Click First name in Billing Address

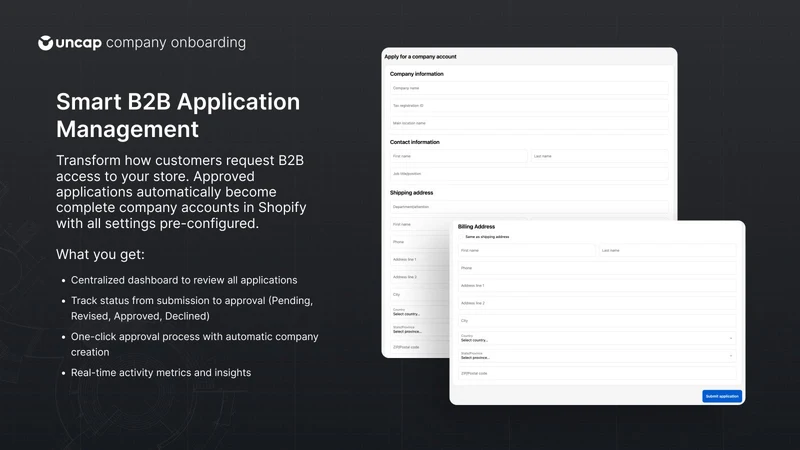pos(527,251)
